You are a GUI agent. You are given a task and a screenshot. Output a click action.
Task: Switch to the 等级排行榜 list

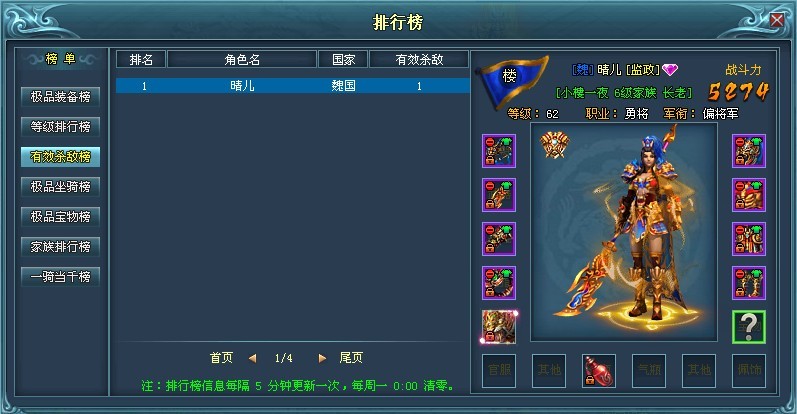(x=60, y=127)
